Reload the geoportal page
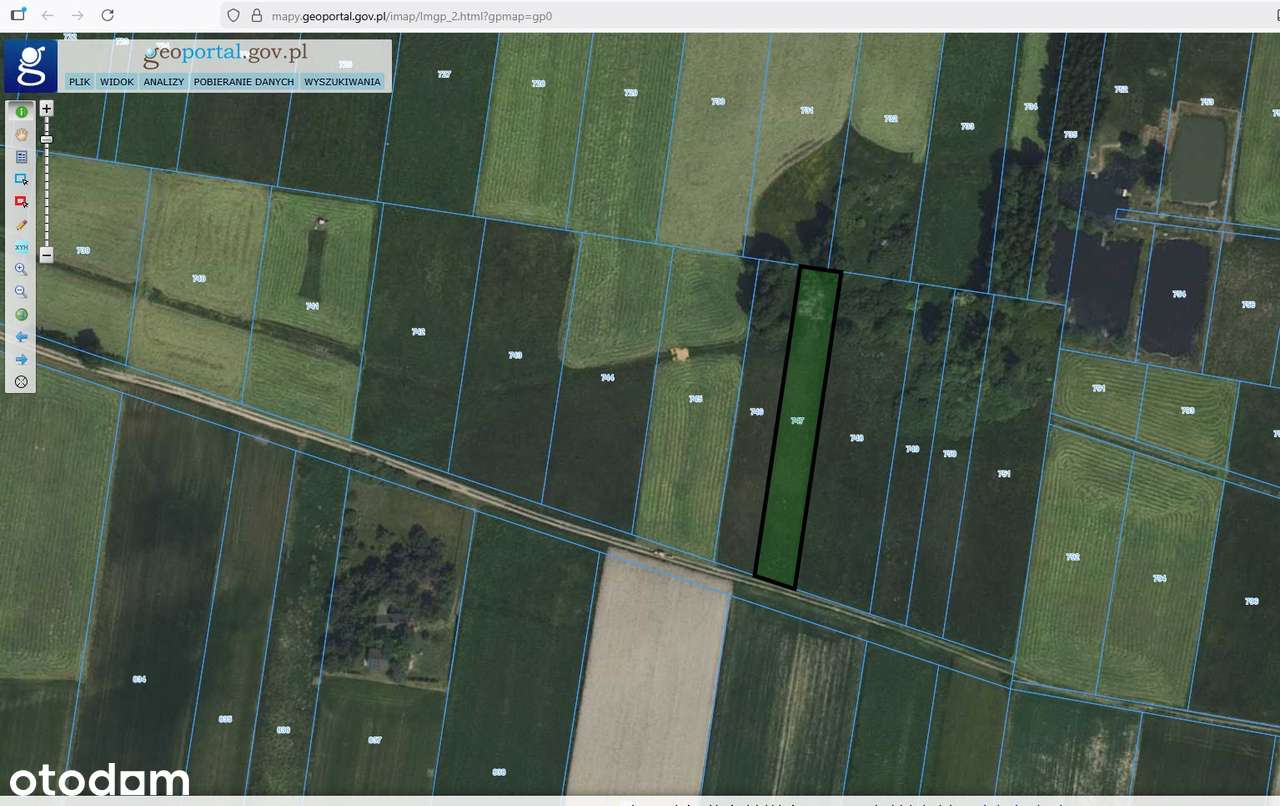The width and height of the screenshot is (1280, 806). coord(108,16)
